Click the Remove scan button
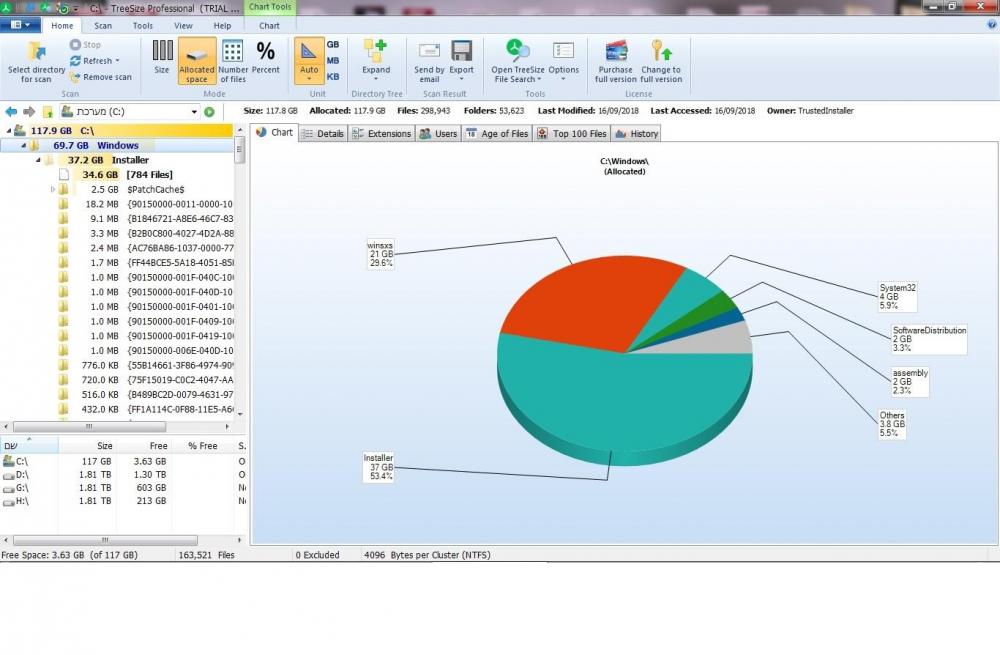Viewport: 1000px width, 655px height. pyautogui.click(x=100, y=77)
